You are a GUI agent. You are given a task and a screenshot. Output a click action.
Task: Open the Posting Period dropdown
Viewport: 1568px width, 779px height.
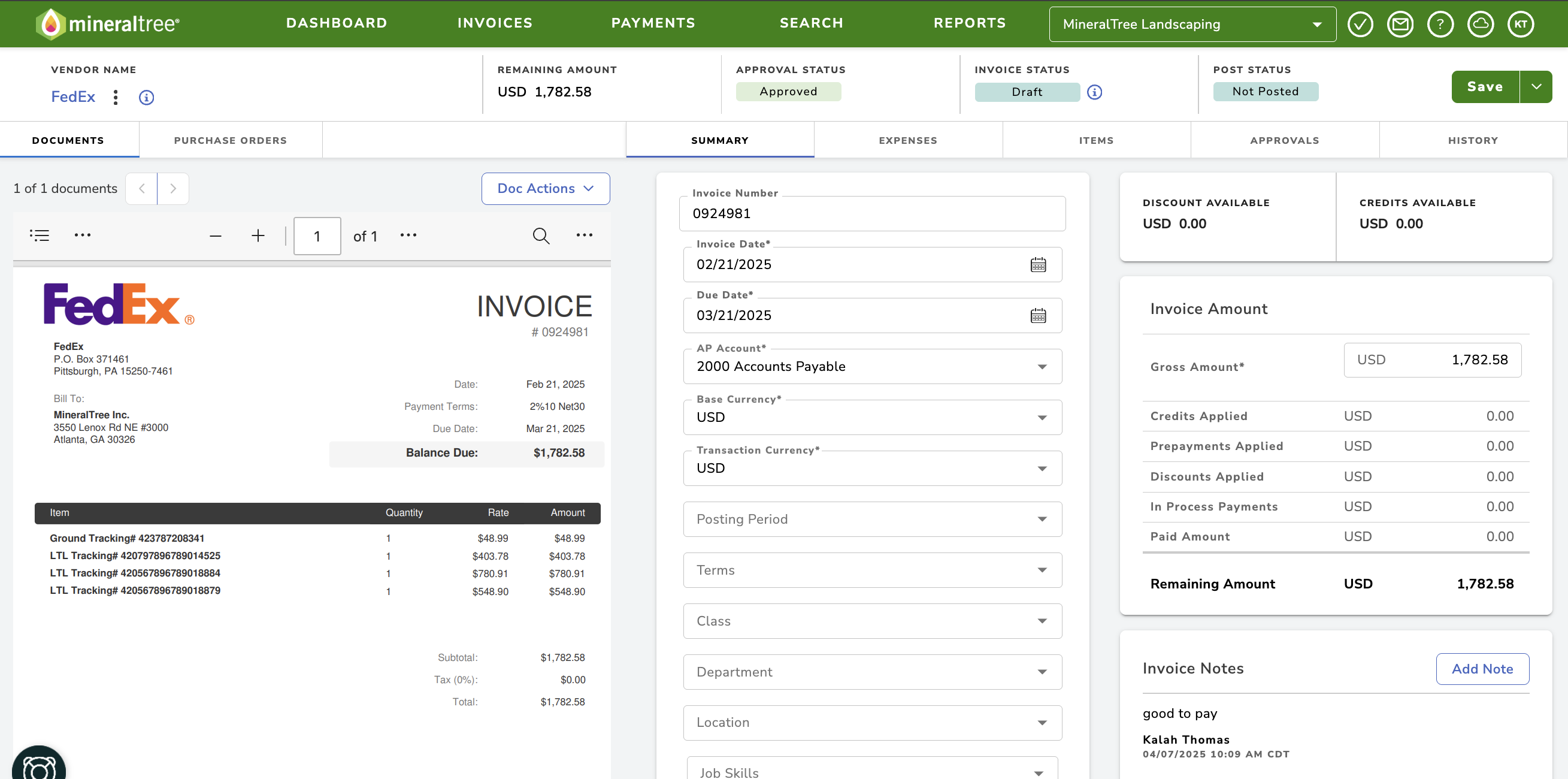872,520
